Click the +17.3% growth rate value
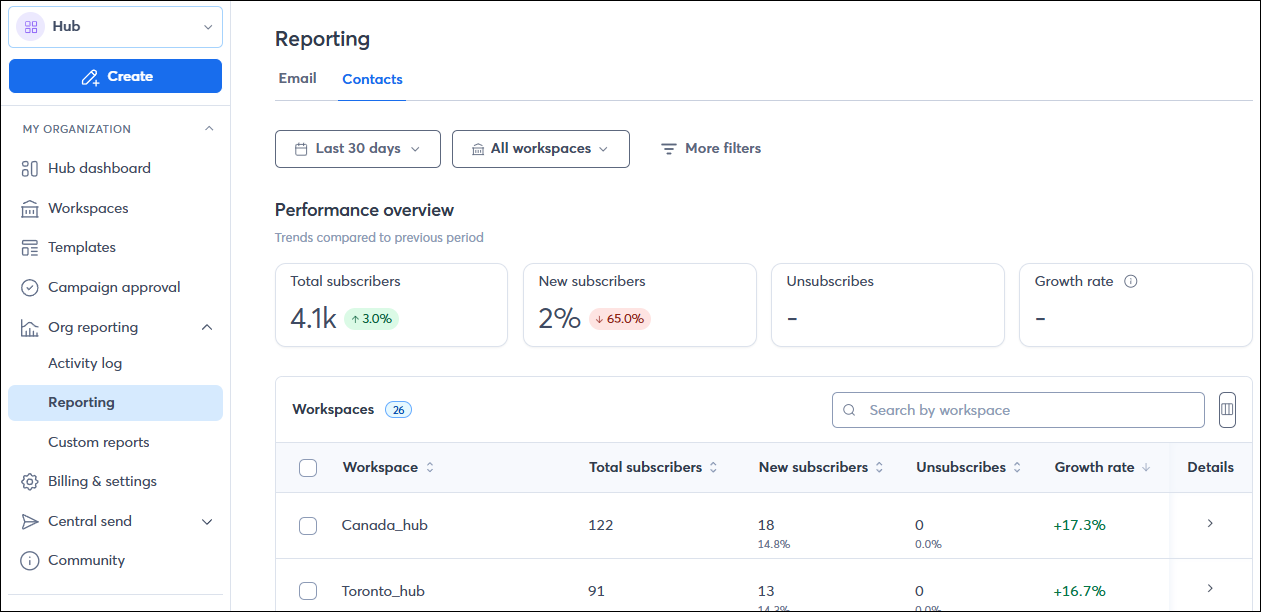Image resolution: width=1261 pixels, height=612 pixels. pyautogui.click(x=1080, y=525)
